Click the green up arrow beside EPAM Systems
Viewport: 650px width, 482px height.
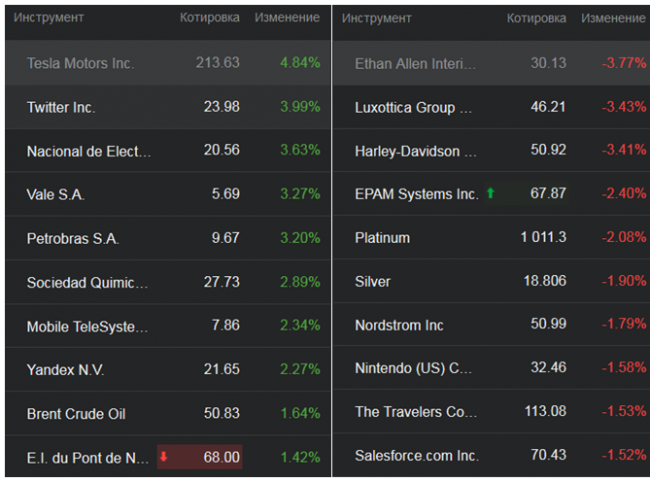point(490,193)
